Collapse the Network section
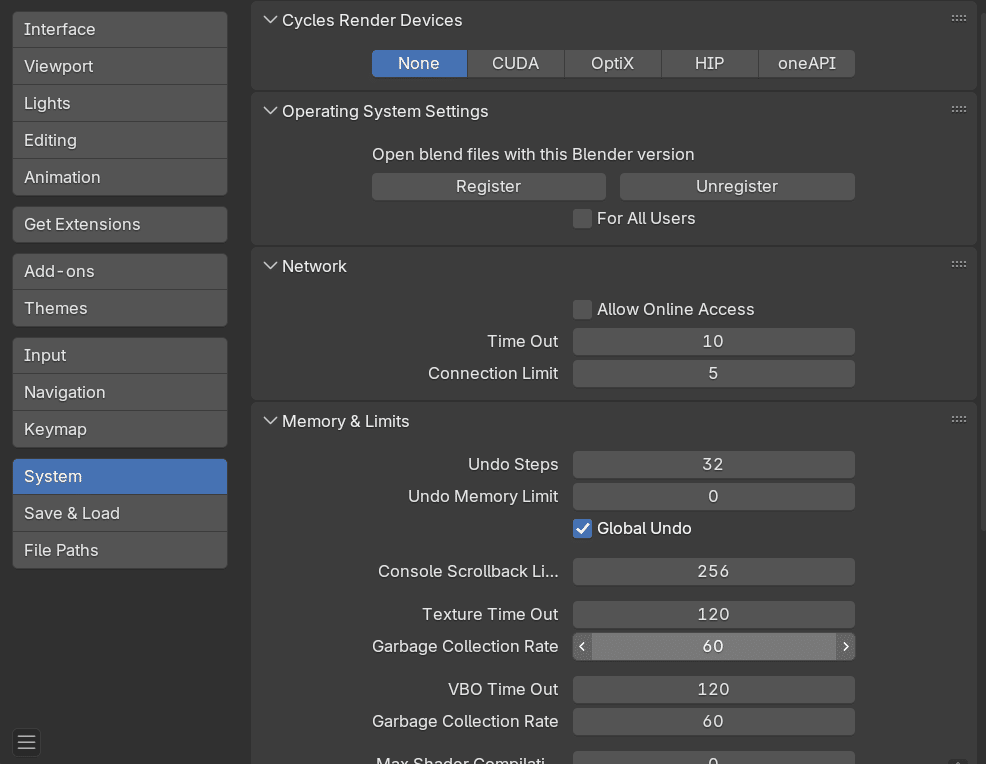The image size is (986, 764). (270, 266)
